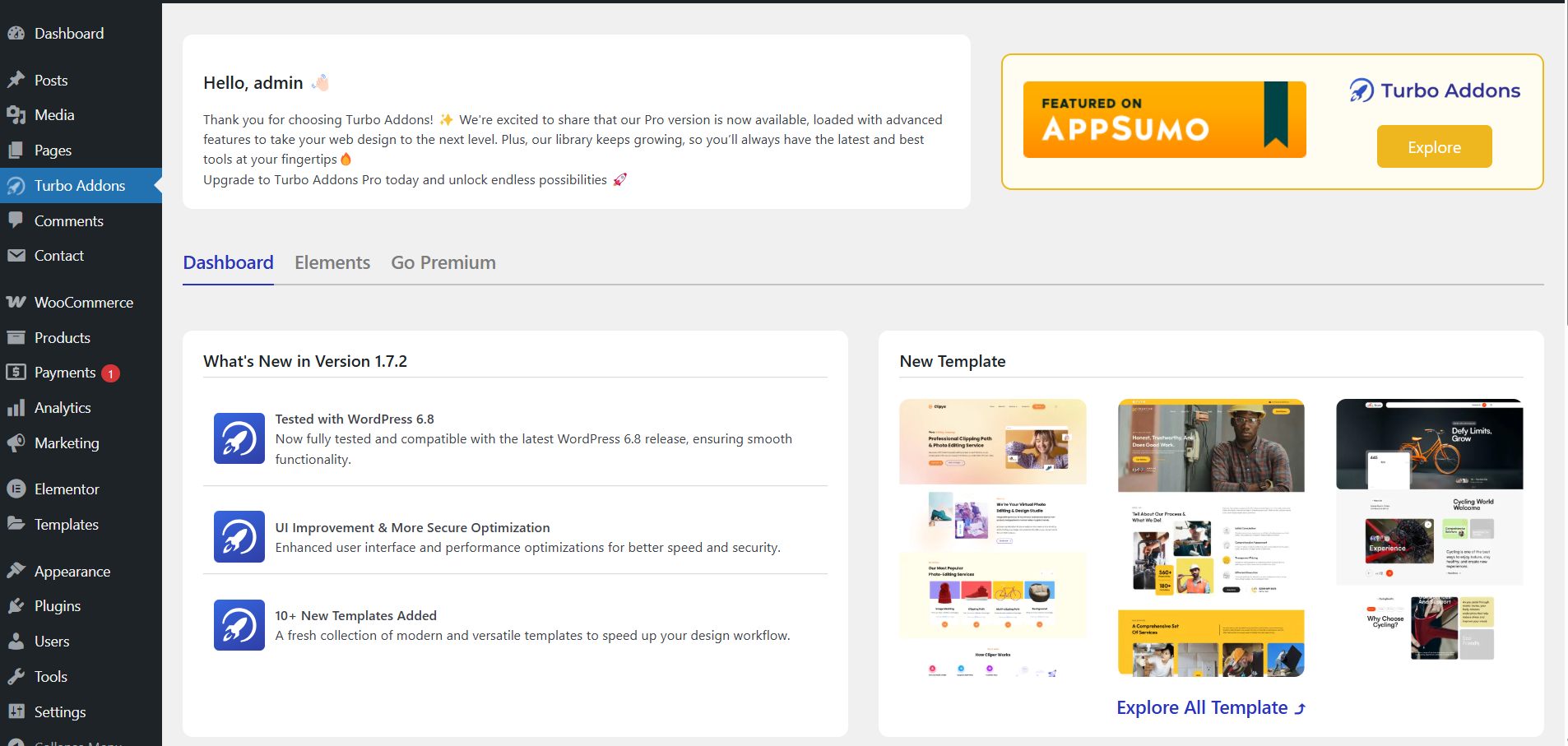
Task: Click rocket icon beside 10+ New Templates Added
Action: coord(239,625)
